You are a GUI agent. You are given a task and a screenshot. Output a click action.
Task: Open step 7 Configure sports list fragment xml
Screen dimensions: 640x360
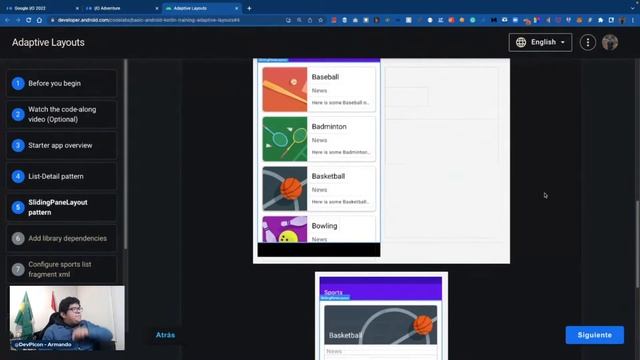pos(62,269)
